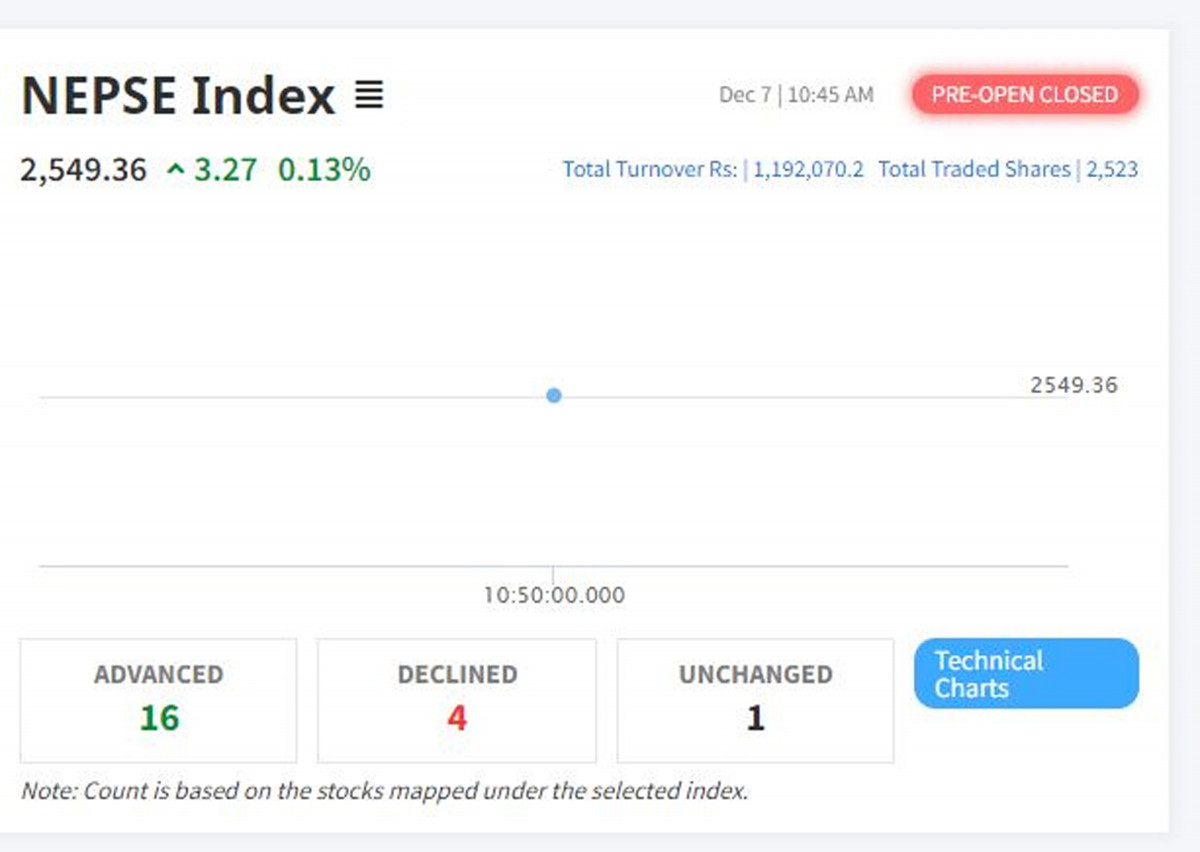Click the 10:45 AM time text

click(830, 95)
